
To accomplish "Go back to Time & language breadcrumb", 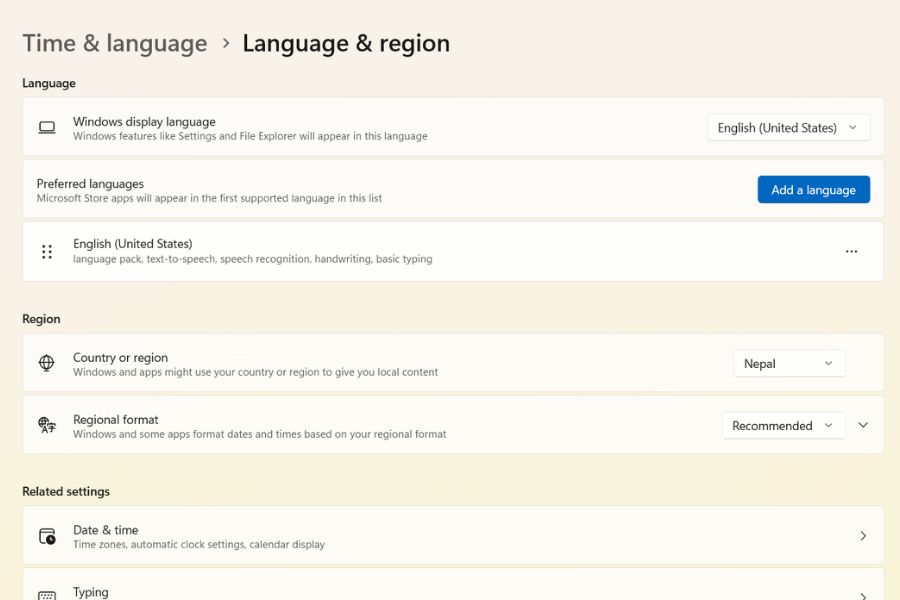I will tap(115, 44).
